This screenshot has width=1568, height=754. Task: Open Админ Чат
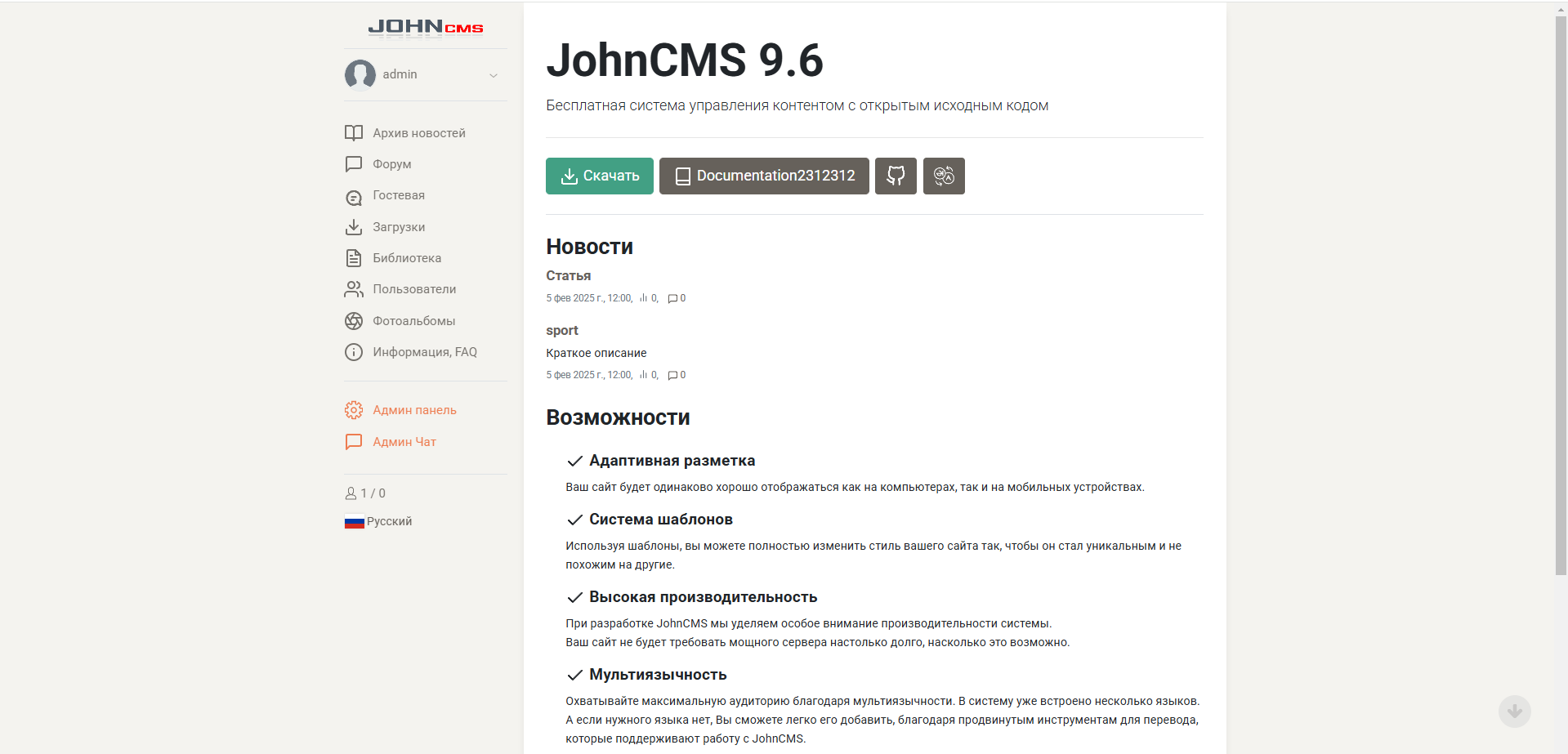[x=404, y=442]
